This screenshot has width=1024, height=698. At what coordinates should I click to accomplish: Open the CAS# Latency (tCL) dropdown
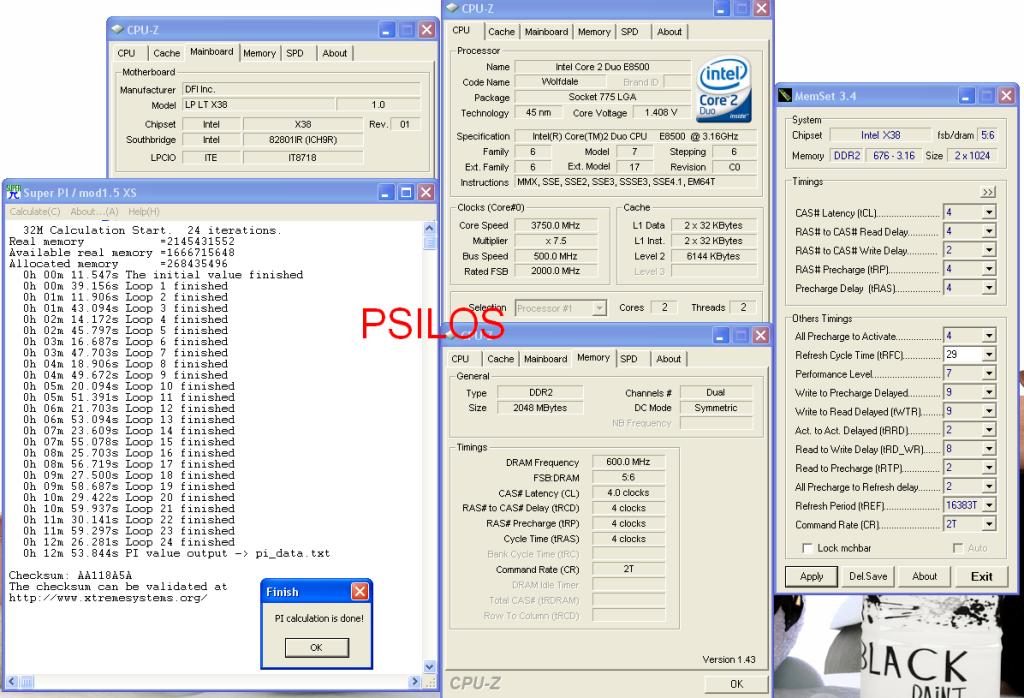tap(989, 212)
